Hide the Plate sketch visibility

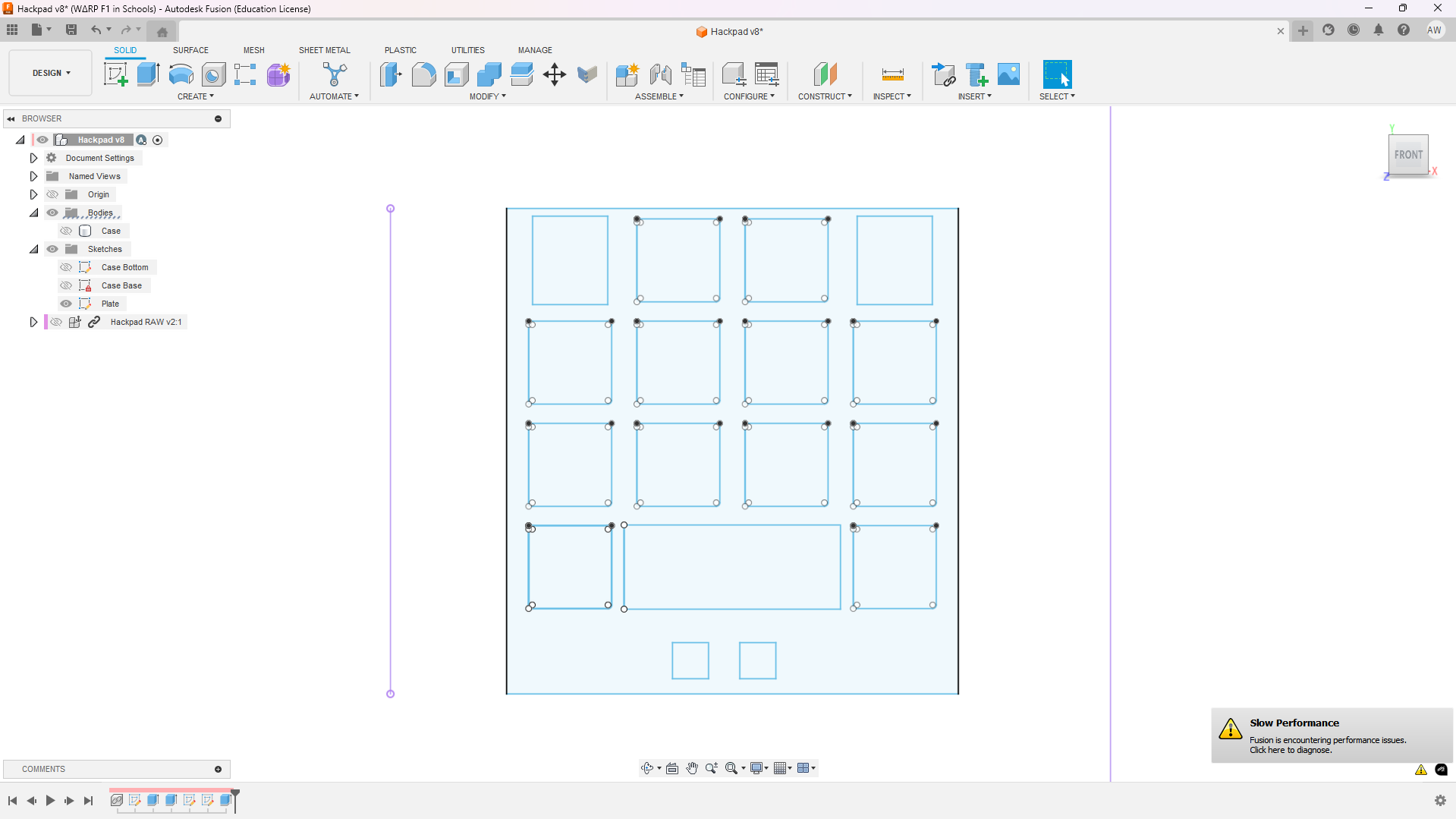coord(66,304)
